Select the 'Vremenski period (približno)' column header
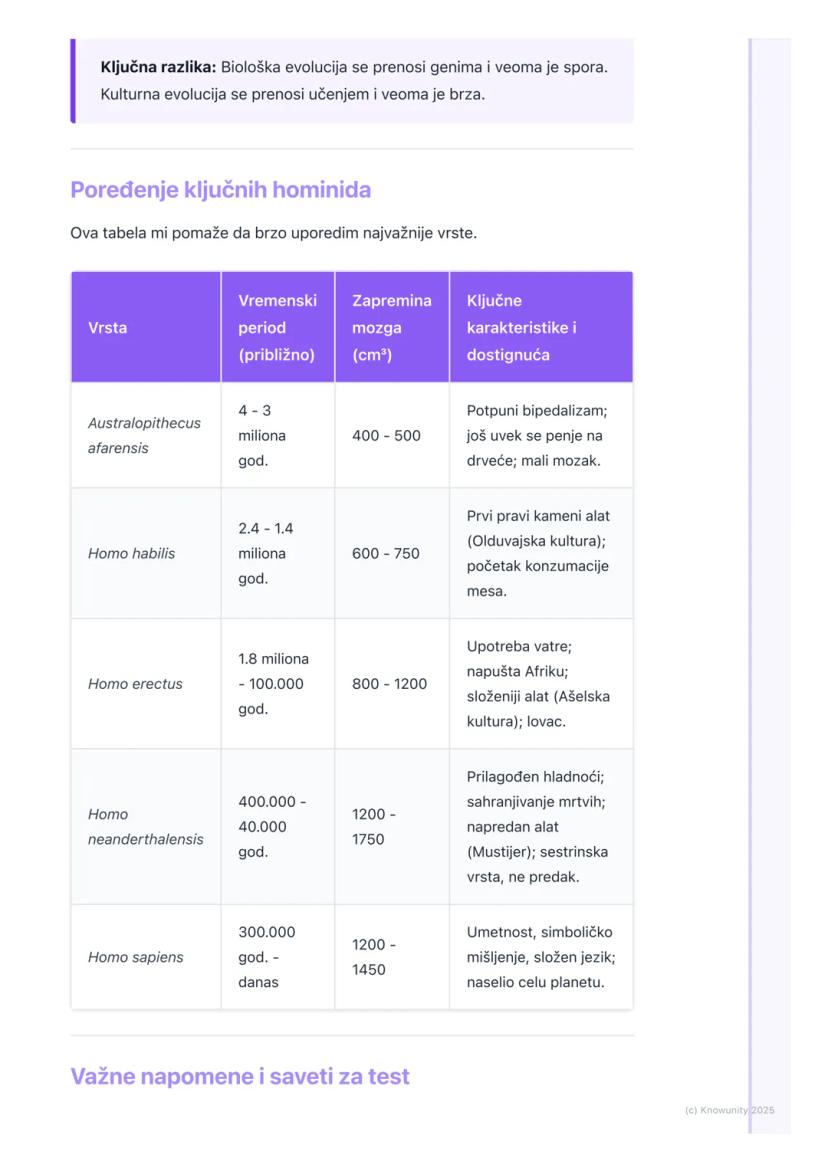828x1171 pixels. click(277, 328)
